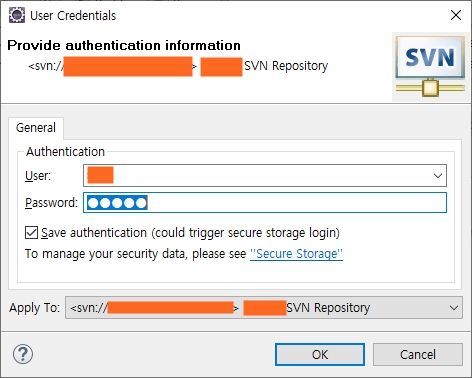Click 'Provide authentication information' heading
The width and height of the screenshot is (472, 378).
pyautogui.click(x=124, y=45)
